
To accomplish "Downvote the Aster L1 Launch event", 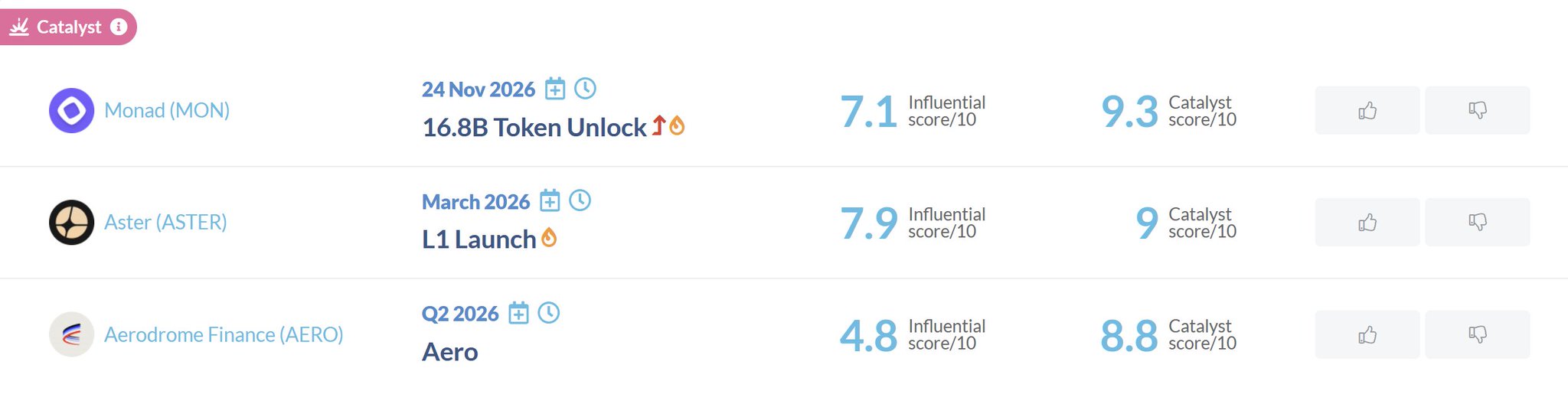I will click(1477, 222).
